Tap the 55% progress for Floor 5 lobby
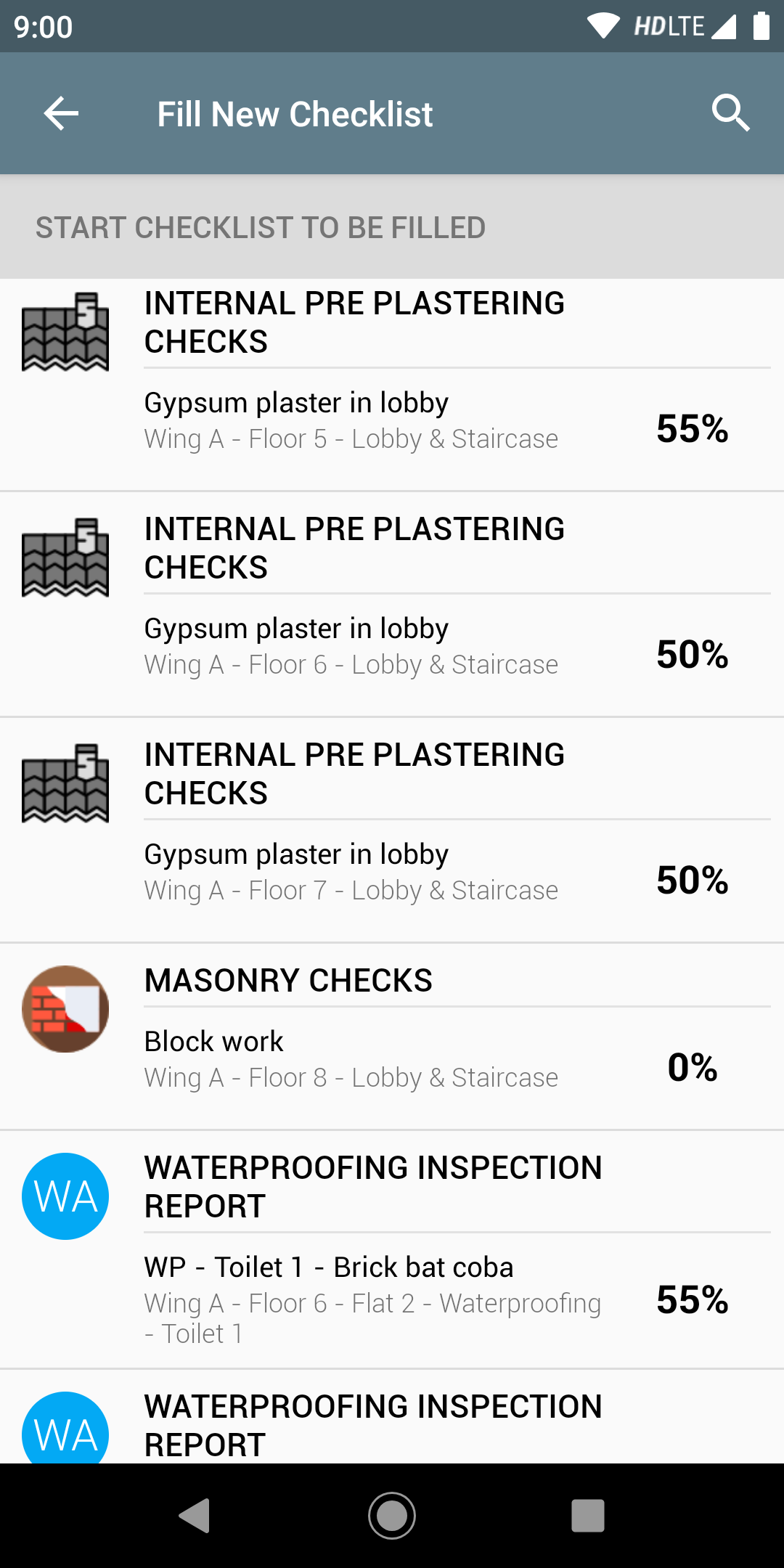784x1568 pixels. tap(692, 428)
